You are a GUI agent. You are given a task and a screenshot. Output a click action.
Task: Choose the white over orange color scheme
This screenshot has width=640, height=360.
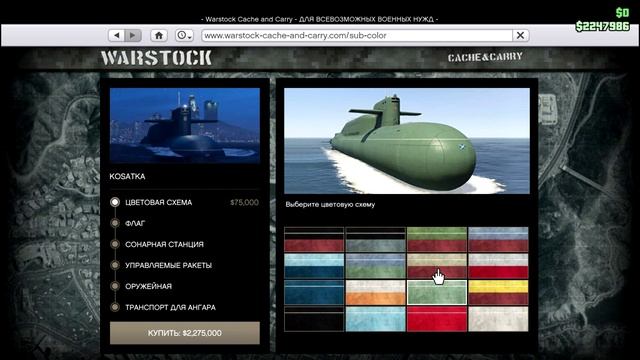376,292
